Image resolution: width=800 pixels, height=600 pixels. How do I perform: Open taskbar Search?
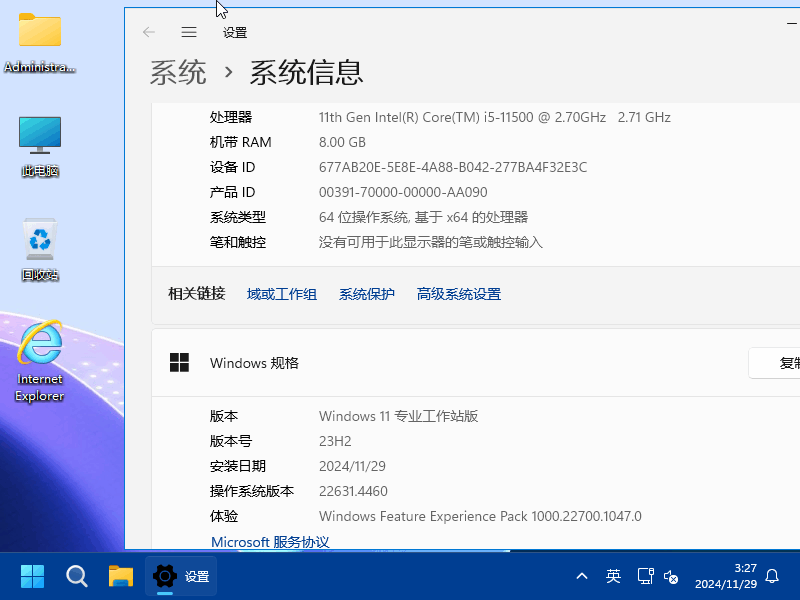click(77, 577)
